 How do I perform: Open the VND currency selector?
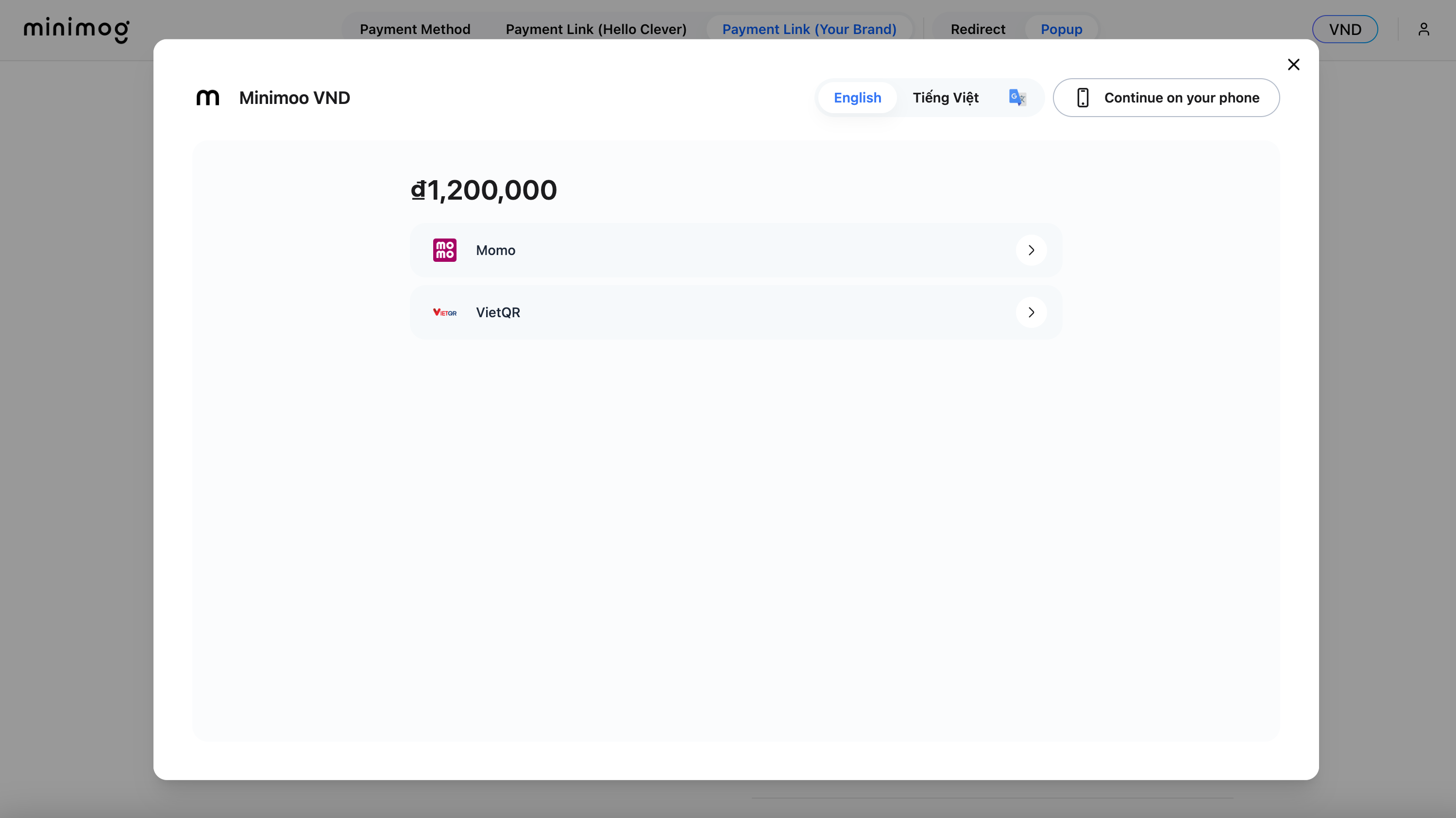click(1345, 29)
